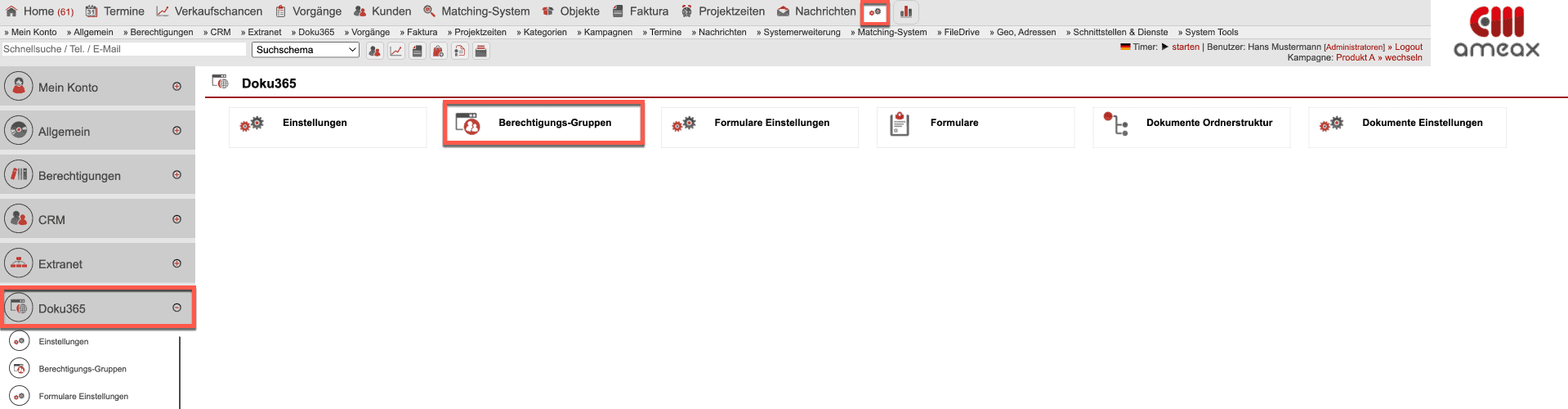Click the Schnellsuche search input field
The height and width of the screenshot is (409, 1568).
tap(123, 49)
